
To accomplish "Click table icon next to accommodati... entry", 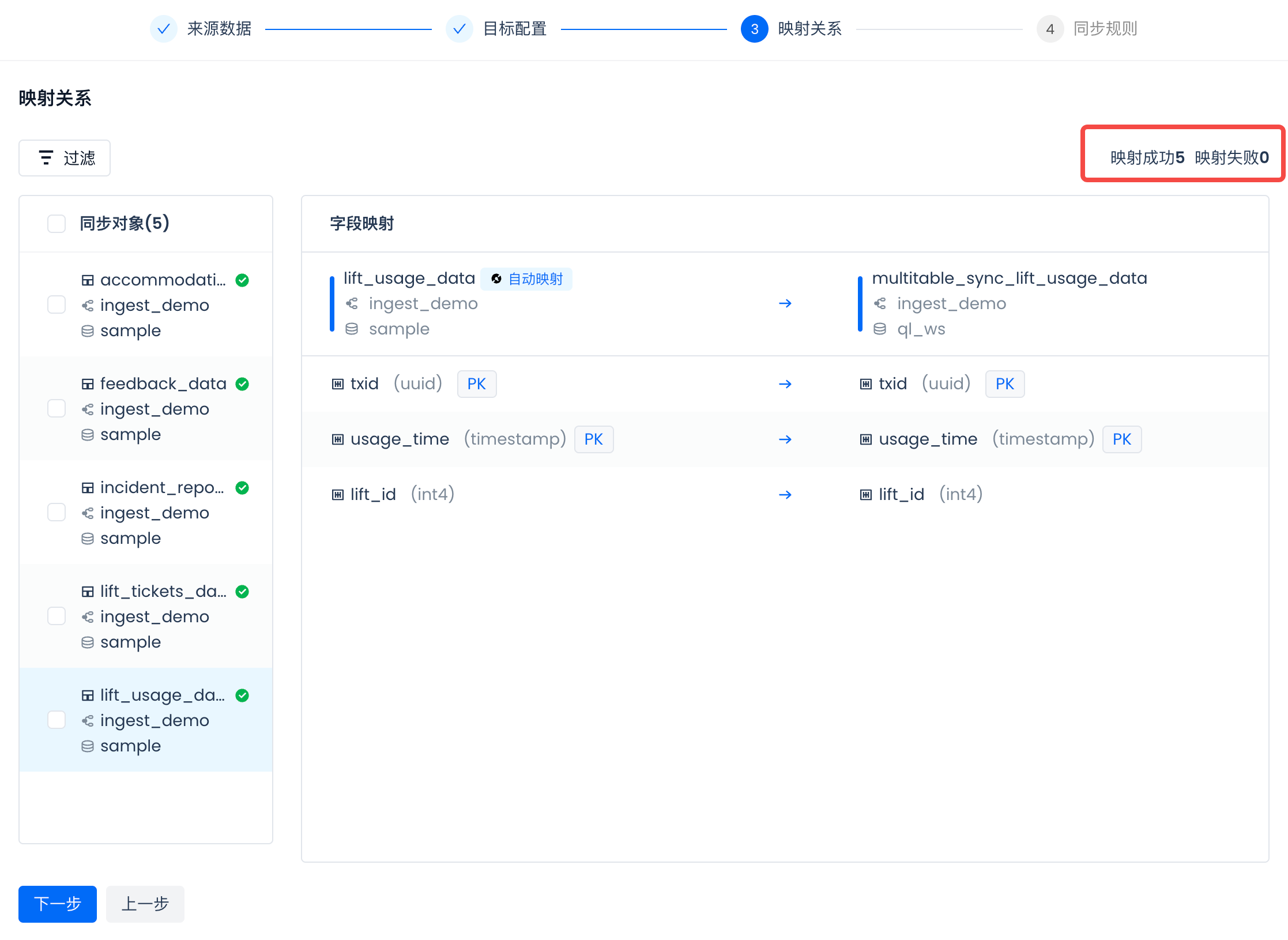I will pos(88,280).
